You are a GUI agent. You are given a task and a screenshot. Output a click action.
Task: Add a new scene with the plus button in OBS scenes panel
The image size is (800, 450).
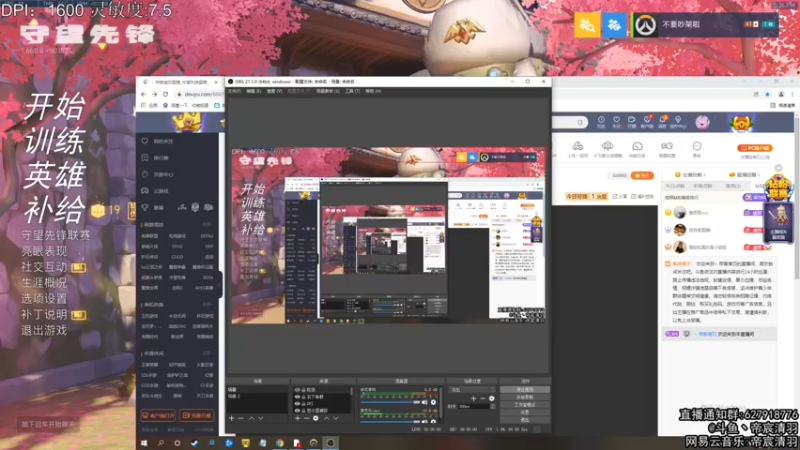point(232,418)
